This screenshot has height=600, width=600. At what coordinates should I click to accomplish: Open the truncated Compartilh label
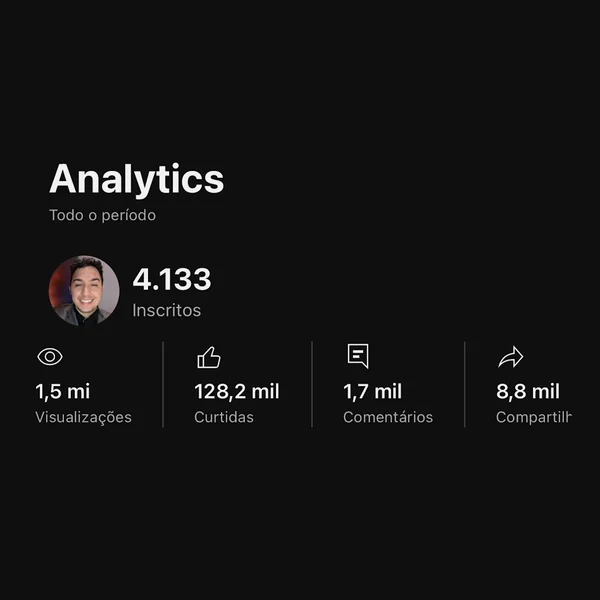click(534, 417)
